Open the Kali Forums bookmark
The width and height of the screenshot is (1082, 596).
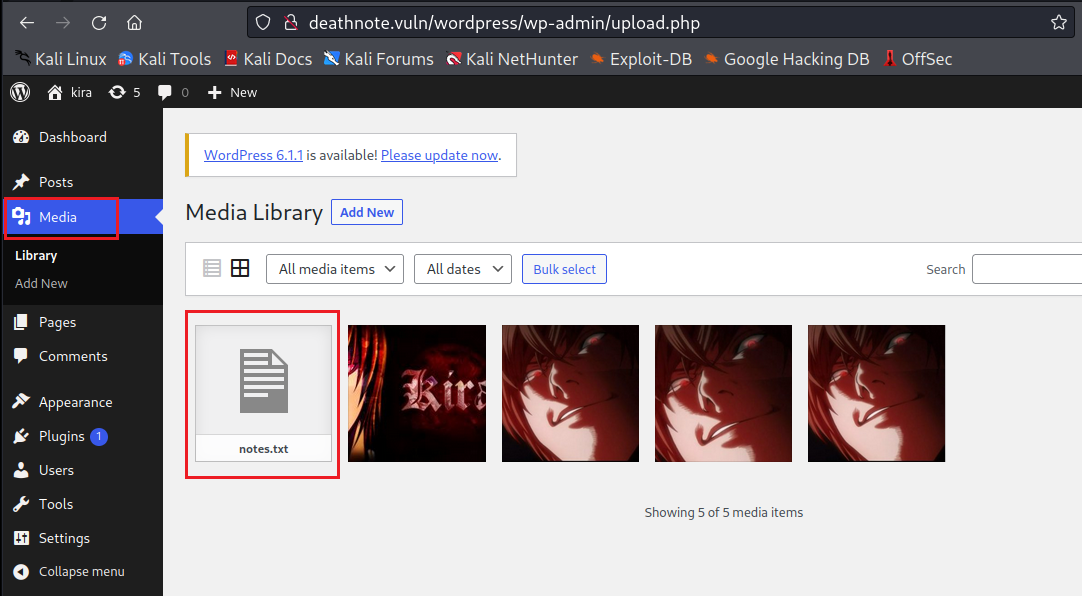tap(379, 59)
